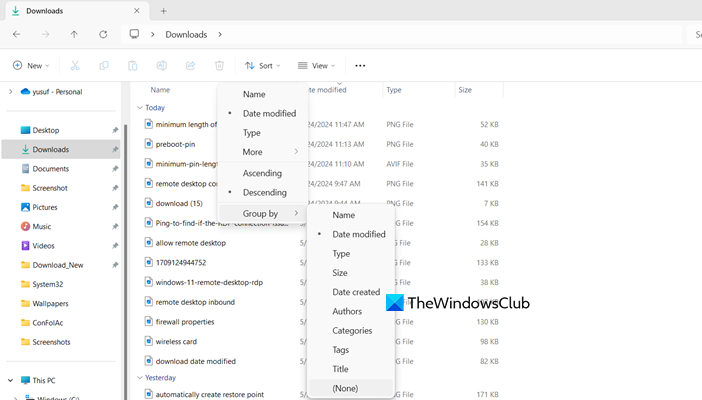Group by Name in submenu

[351, 215]
